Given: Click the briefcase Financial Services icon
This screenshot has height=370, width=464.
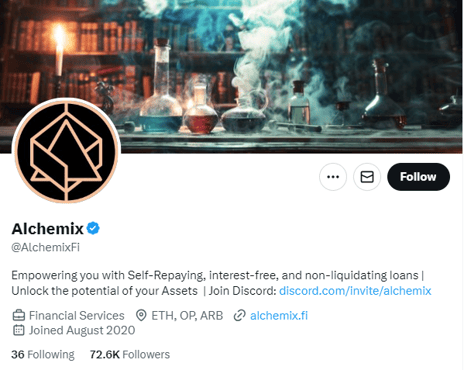Looking at the screenshot, I should [x=19, y=315].
